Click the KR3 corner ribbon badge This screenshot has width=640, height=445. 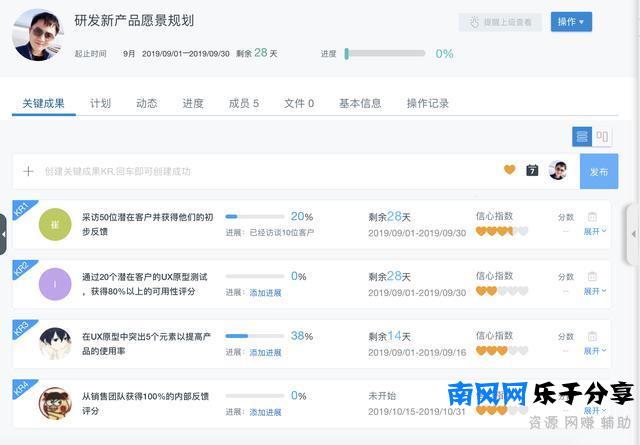click(x=22, y=328)
